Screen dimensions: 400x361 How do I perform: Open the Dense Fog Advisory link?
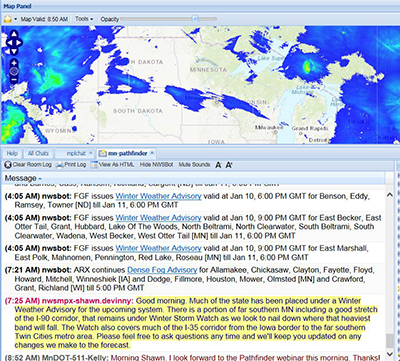[162, 270]
